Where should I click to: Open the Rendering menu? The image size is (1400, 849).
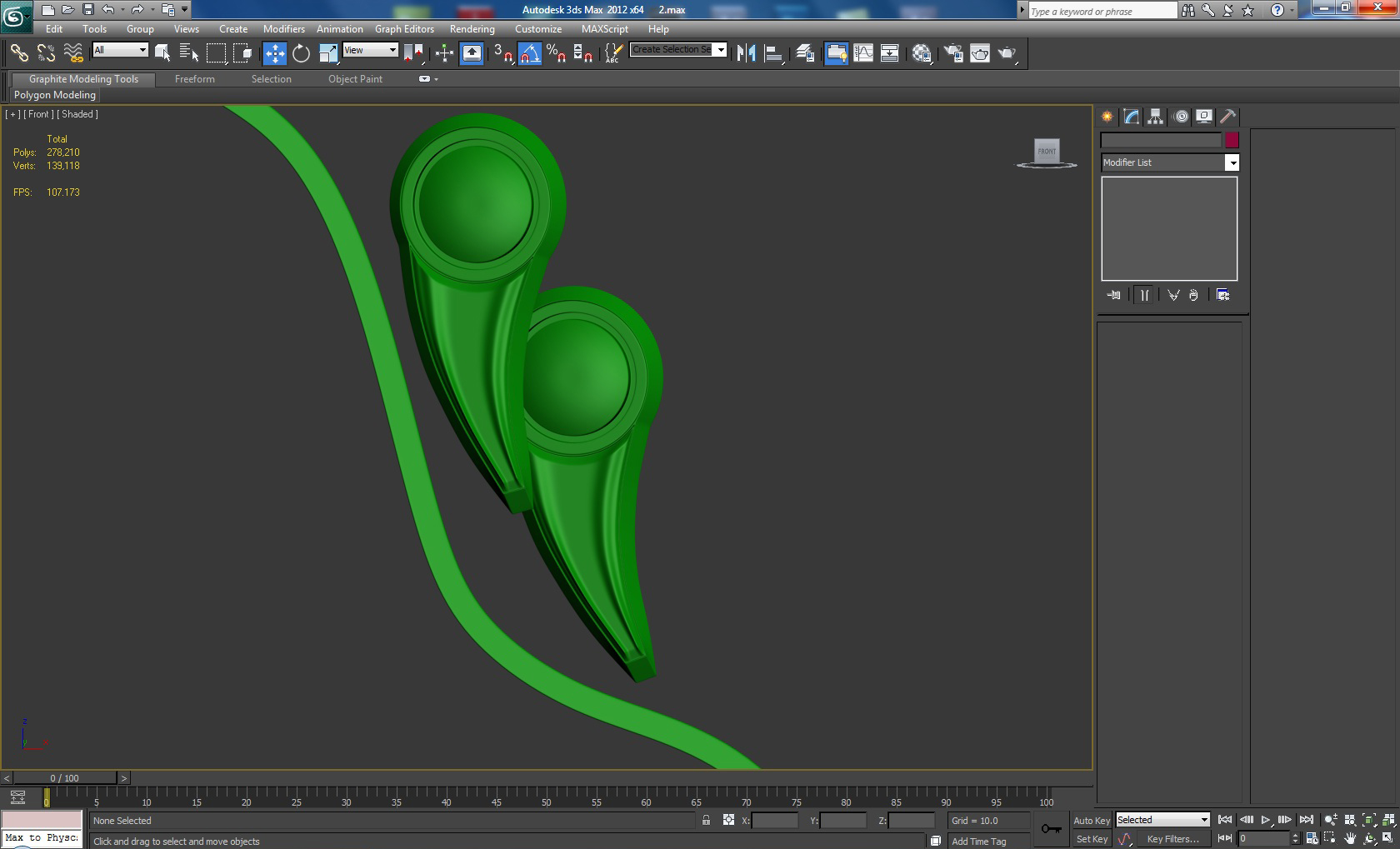472,28
